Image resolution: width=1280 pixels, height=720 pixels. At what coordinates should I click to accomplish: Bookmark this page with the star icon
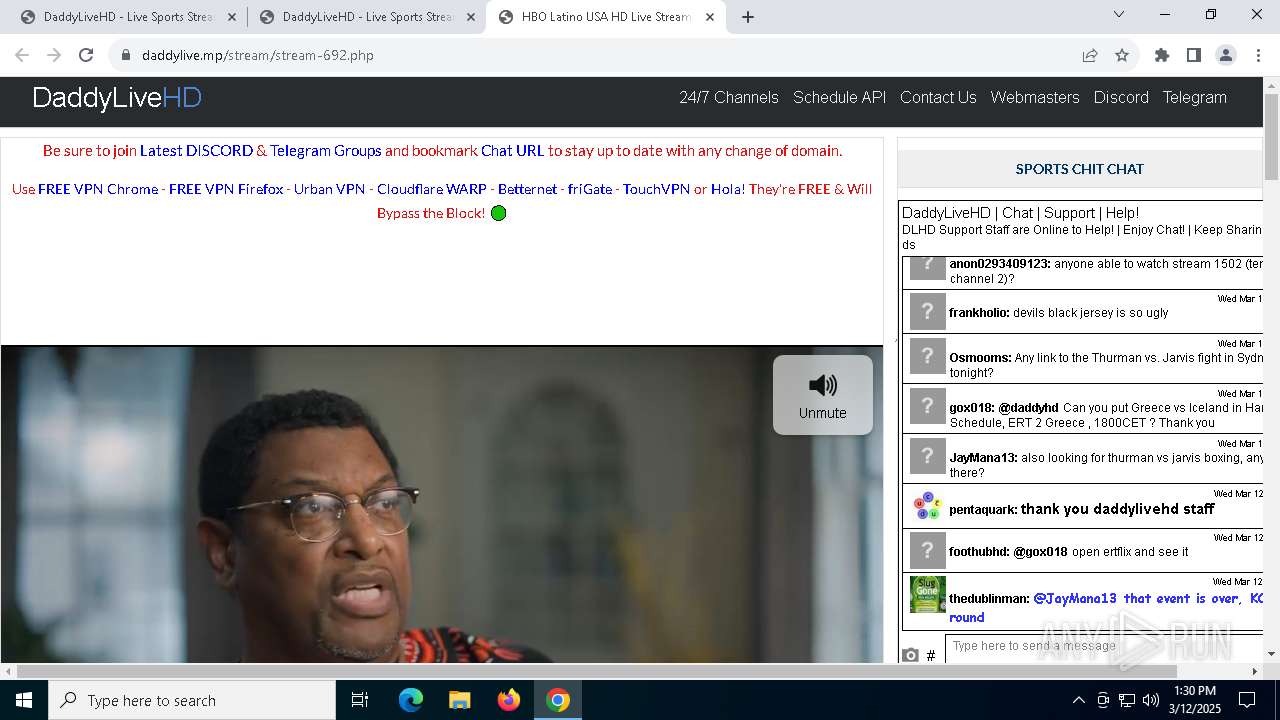tap(1122, 55)
